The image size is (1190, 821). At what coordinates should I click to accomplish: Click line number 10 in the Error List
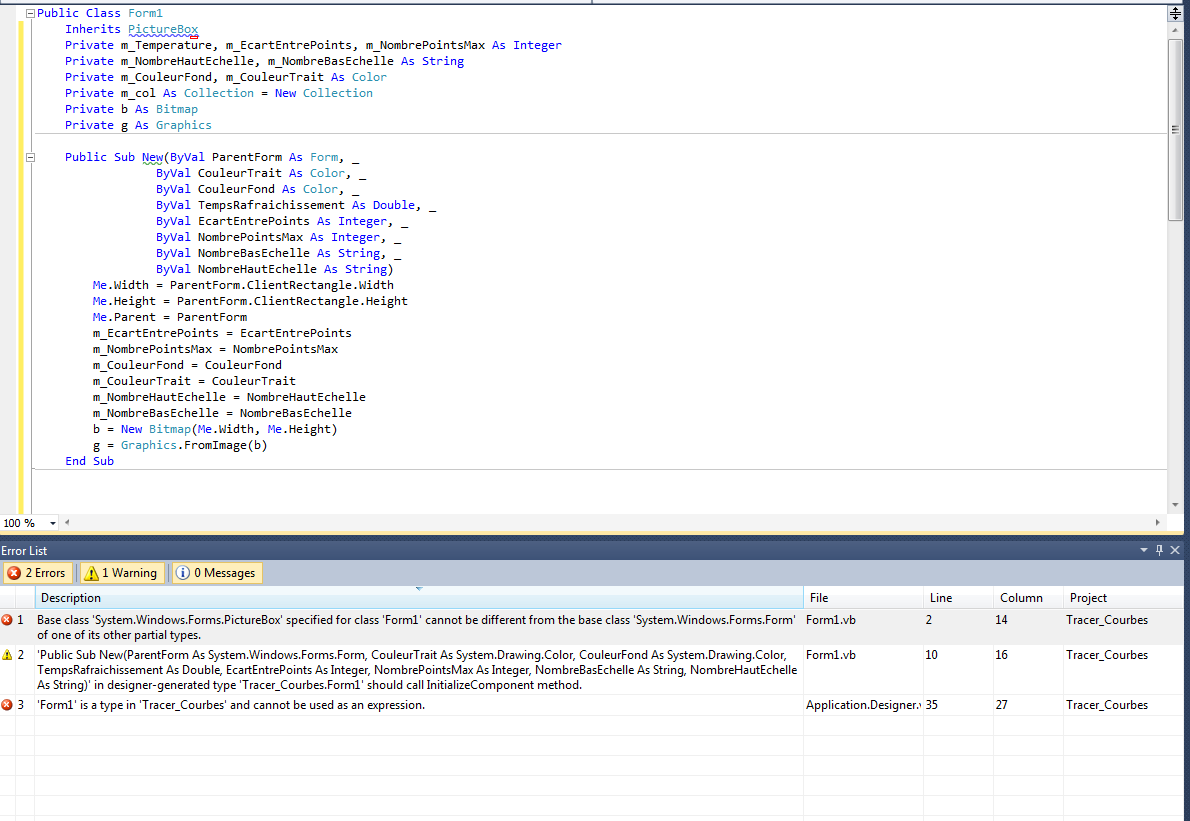[931, 655]
